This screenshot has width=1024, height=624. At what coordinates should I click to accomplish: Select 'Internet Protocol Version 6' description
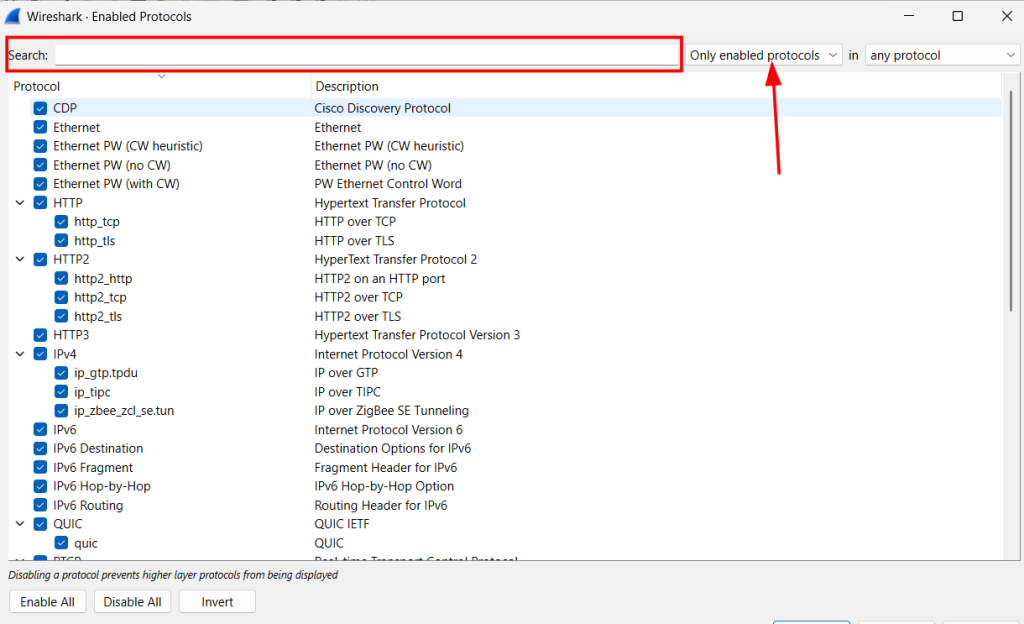click(389, 429)
